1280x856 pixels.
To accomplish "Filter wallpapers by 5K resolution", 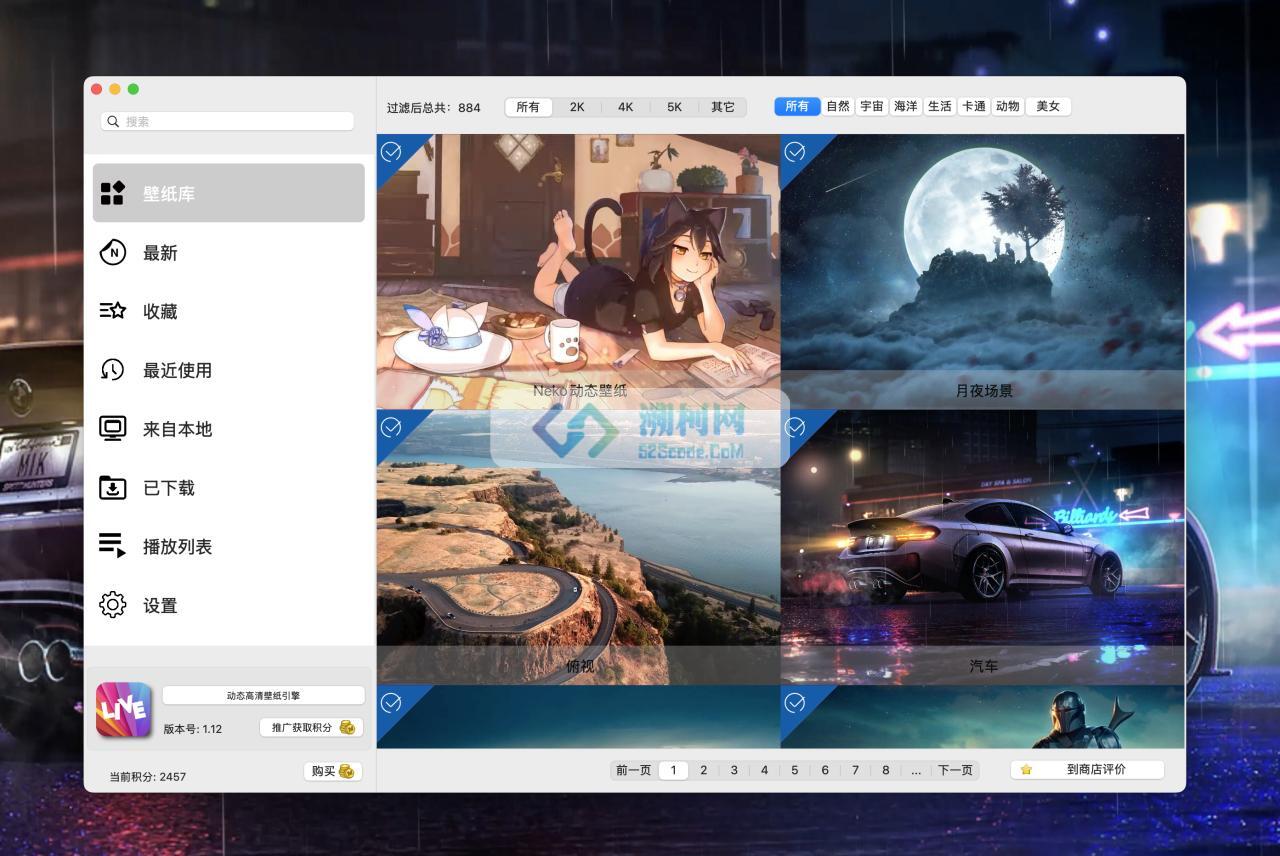I will coord(674,107).
